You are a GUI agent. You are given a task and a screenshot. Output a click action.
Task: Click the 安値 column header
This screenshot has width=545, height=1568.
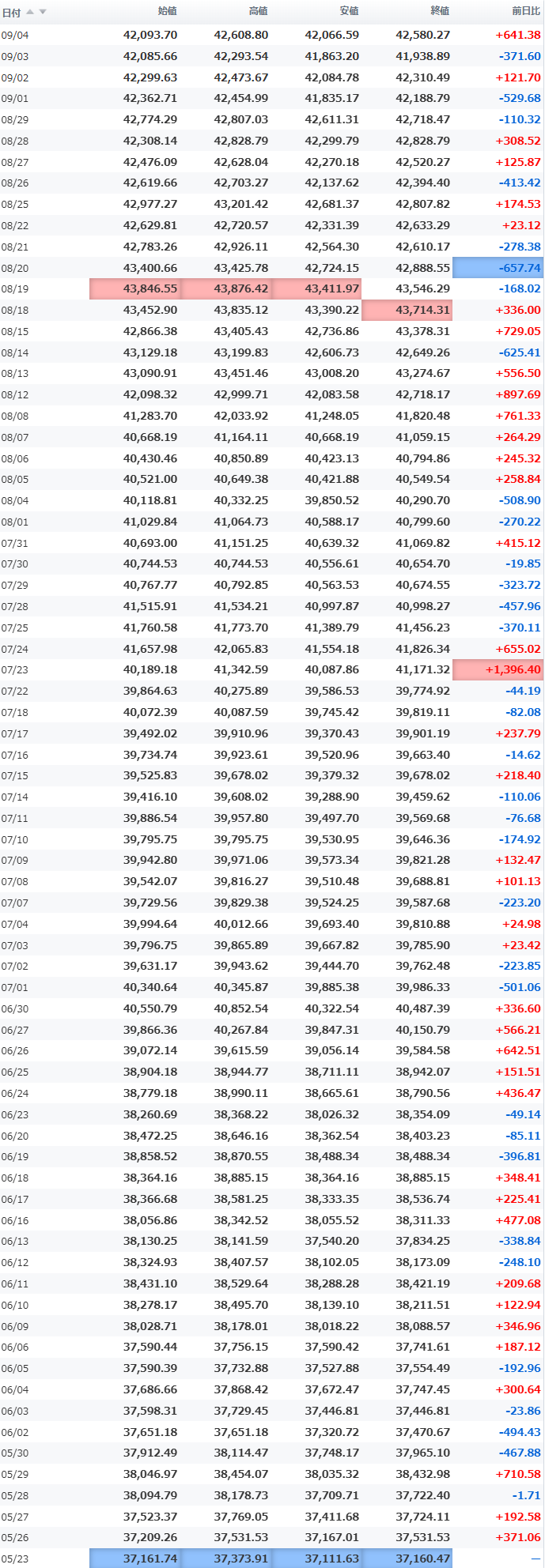click(x=350, y=11)
